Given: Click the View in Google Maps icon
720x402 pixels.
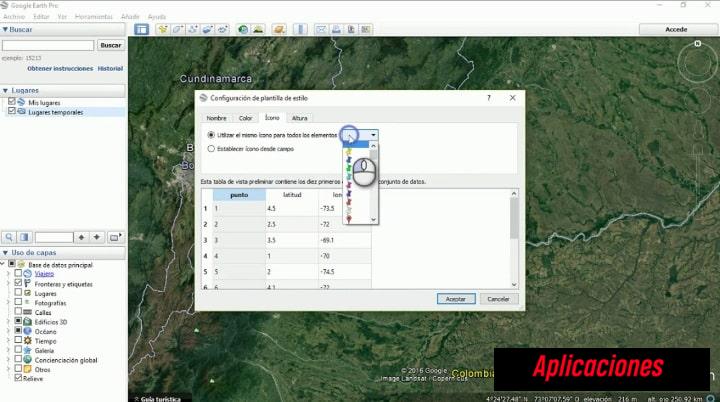Looking at the screenshot, I should click(x=366, y=29).
